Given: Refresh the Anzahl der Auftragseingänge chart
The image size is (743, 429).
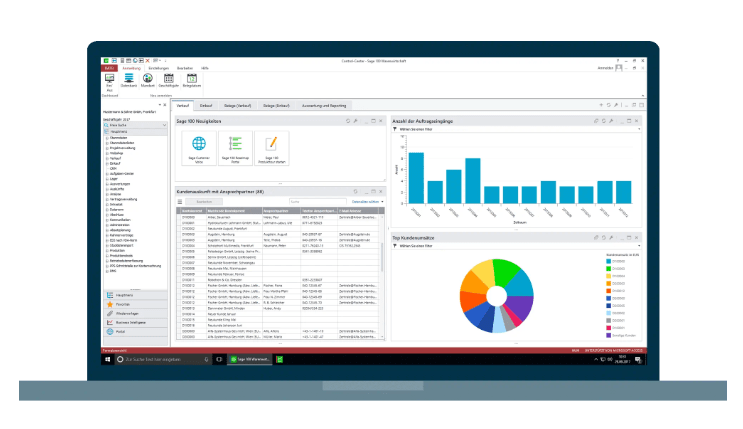Looking at the screenshot, I should 604,121.
